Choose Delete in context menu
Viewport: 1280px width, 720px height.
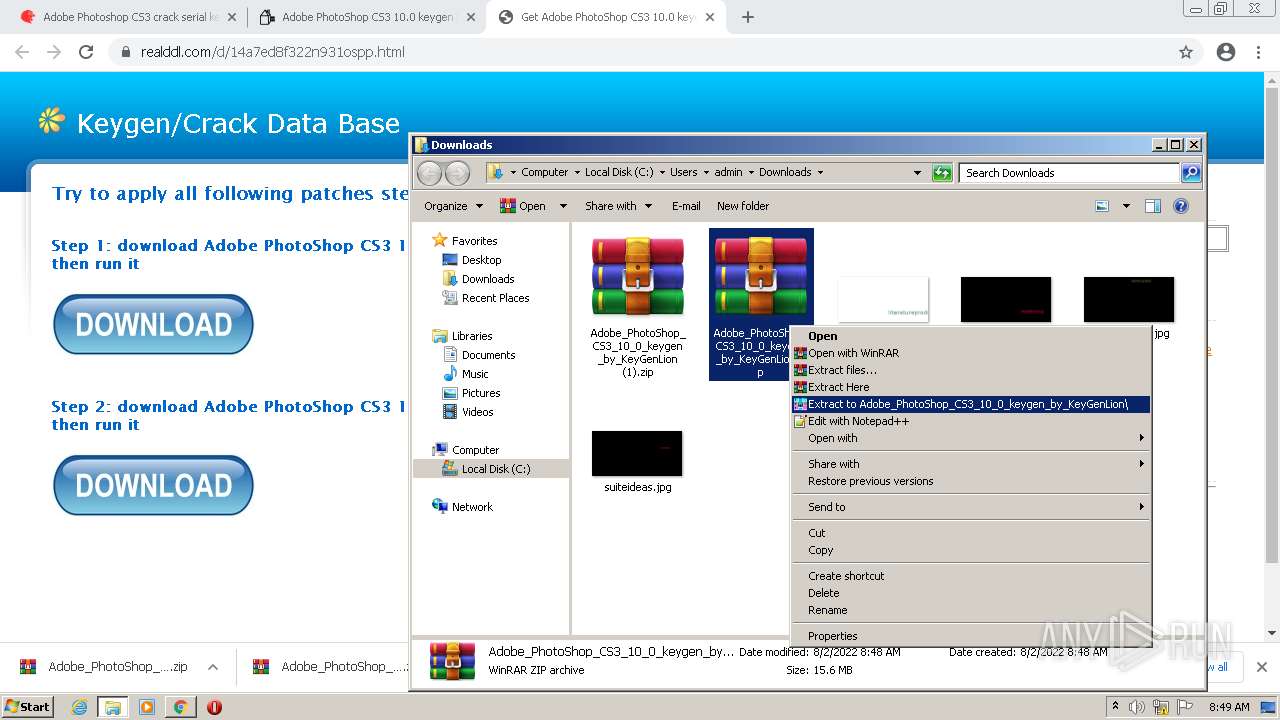tap(970, 593)
